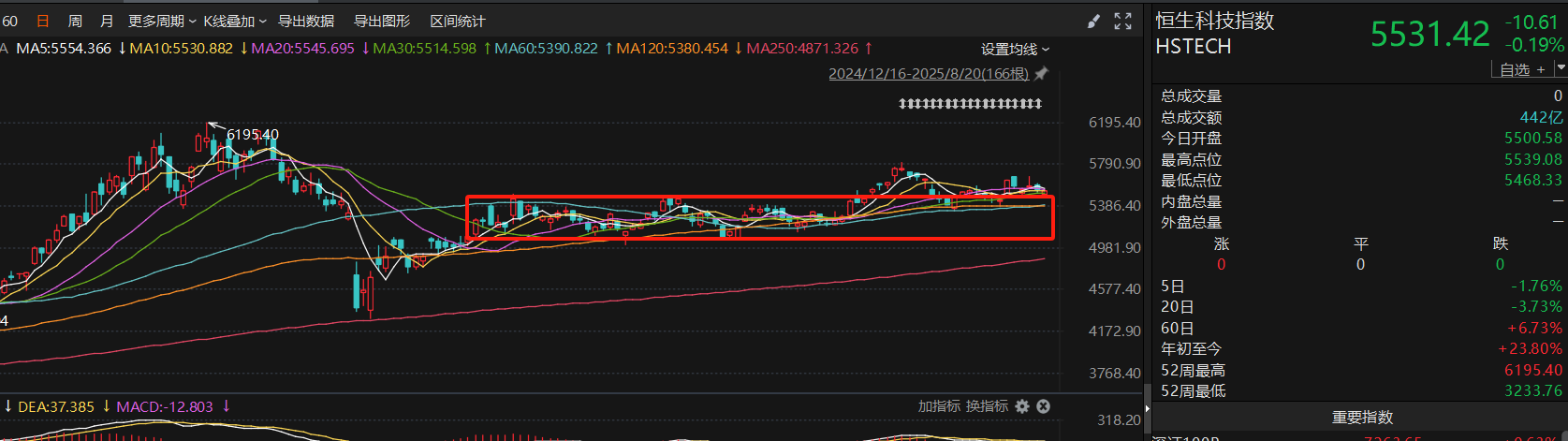Select the MA5:5554.366 moving average label

(x=64, y=48)
